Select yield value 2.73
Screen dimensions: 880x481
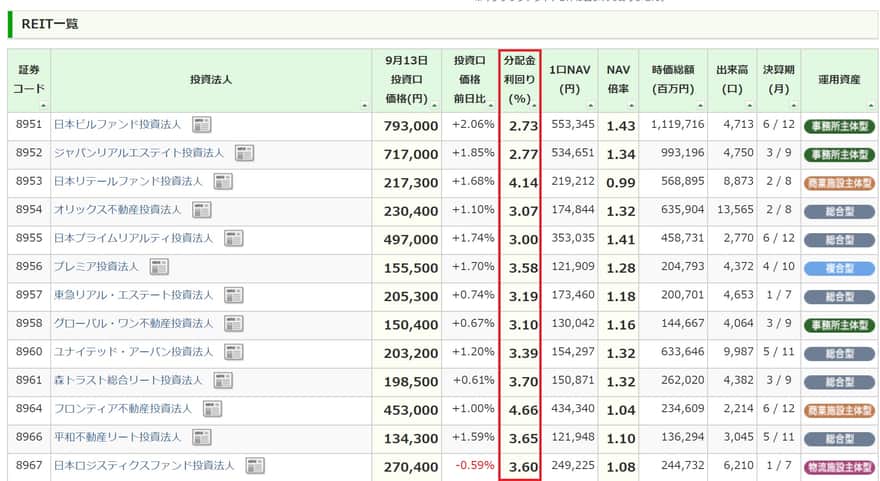[x=523, y=126]
